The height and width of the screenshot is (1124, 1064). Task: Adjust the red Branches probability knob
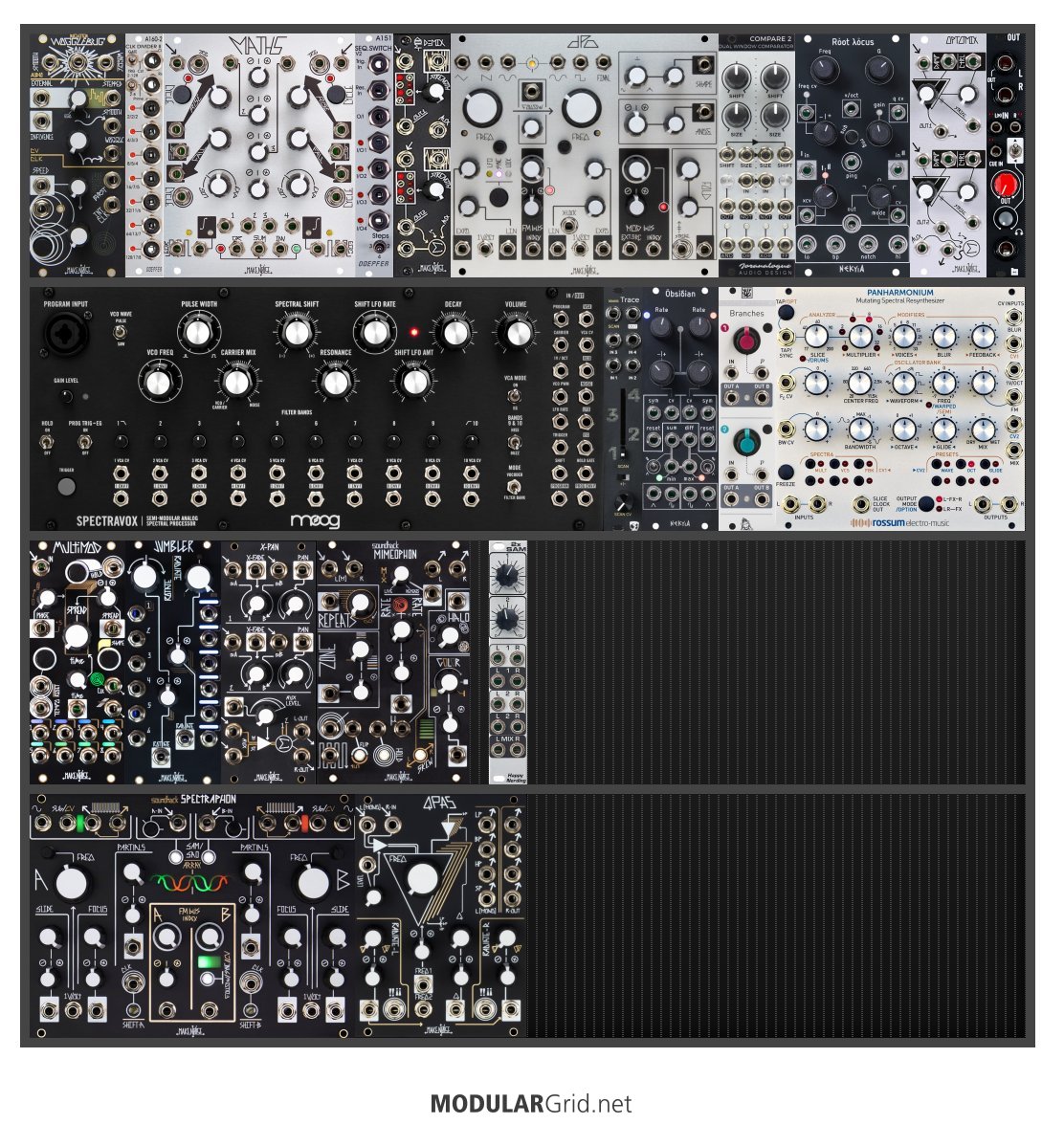(745, 340)
